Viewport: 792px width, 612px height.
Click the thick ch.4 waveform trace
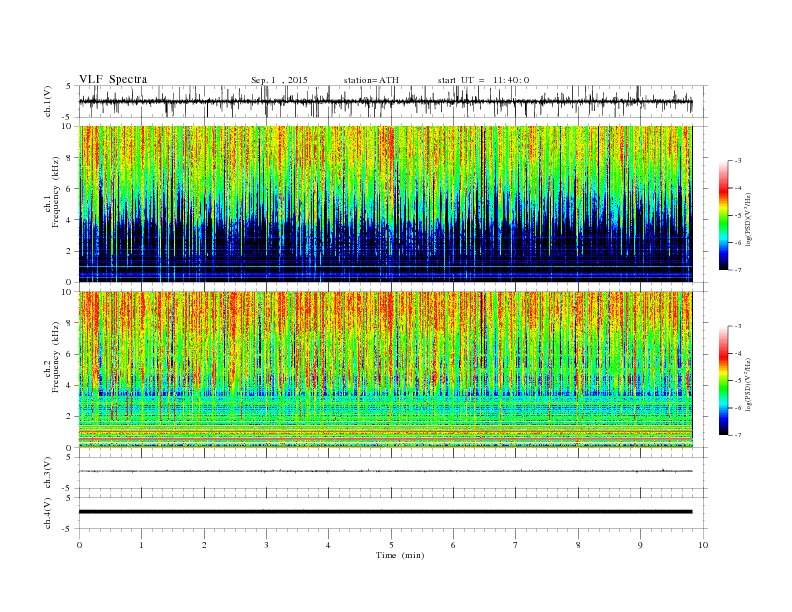pos(386,512)
